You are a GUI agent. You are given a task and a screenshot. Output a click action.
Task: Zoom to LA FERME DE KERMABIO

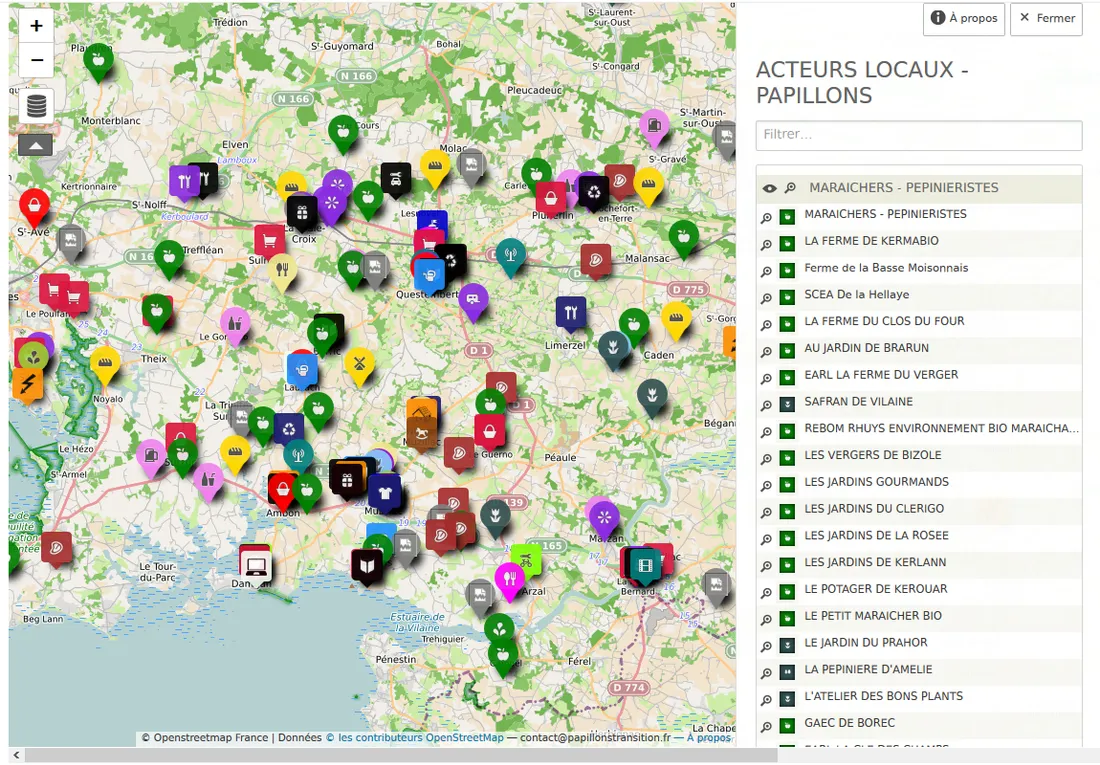click(767, 242)
